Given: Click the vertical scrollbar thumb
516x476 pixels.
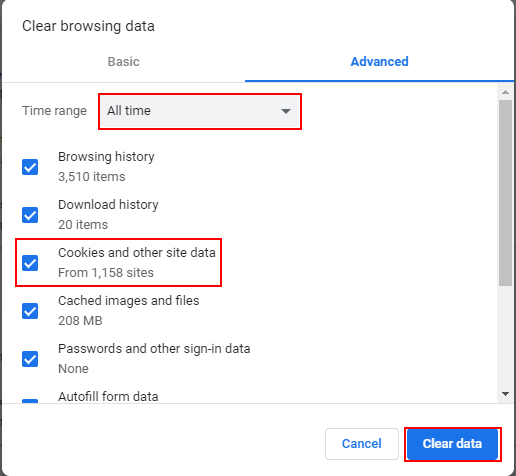Looking at the screenshot, I should click(505, 193).
